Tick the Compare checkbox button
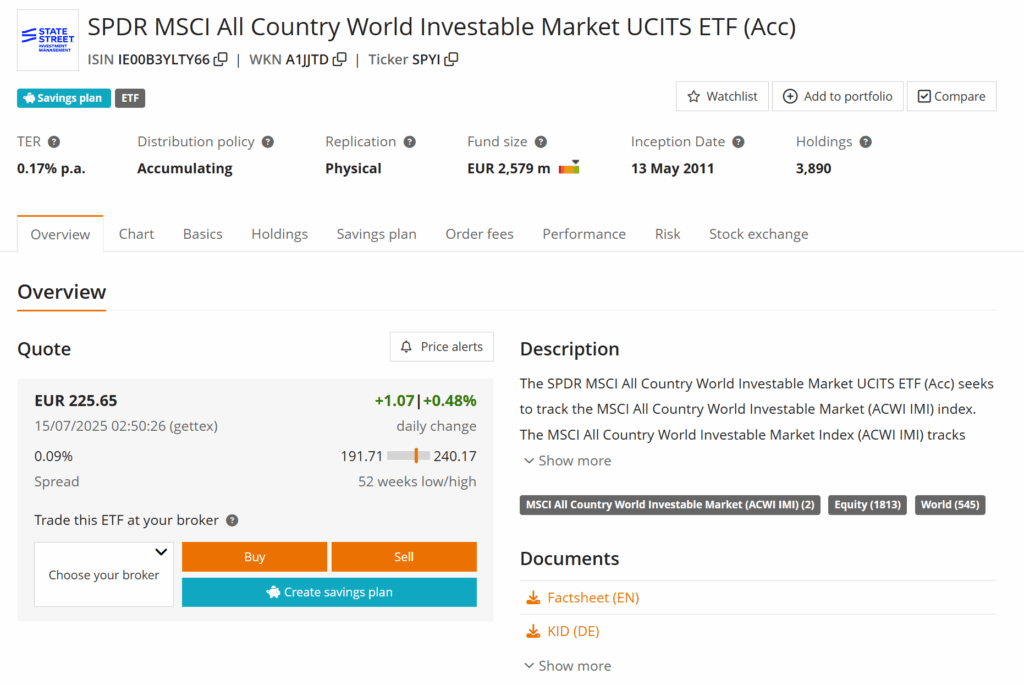The width and height of the screenshot is (1024, 685). [x=951, y=96]
